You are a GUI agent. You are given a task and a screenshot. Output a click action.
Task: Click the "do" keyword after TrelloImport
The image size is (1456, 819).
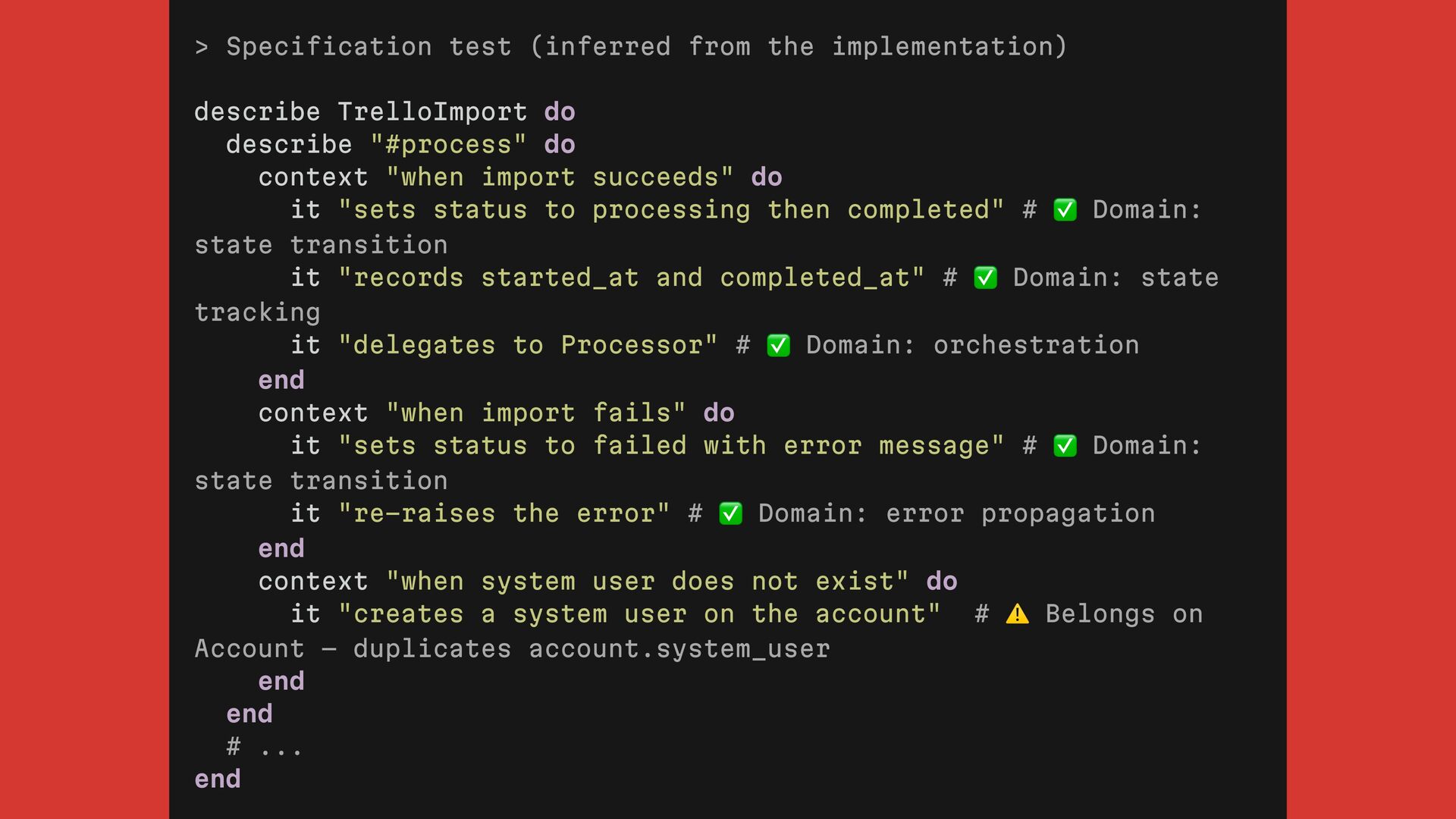click(x=560, y=112)
